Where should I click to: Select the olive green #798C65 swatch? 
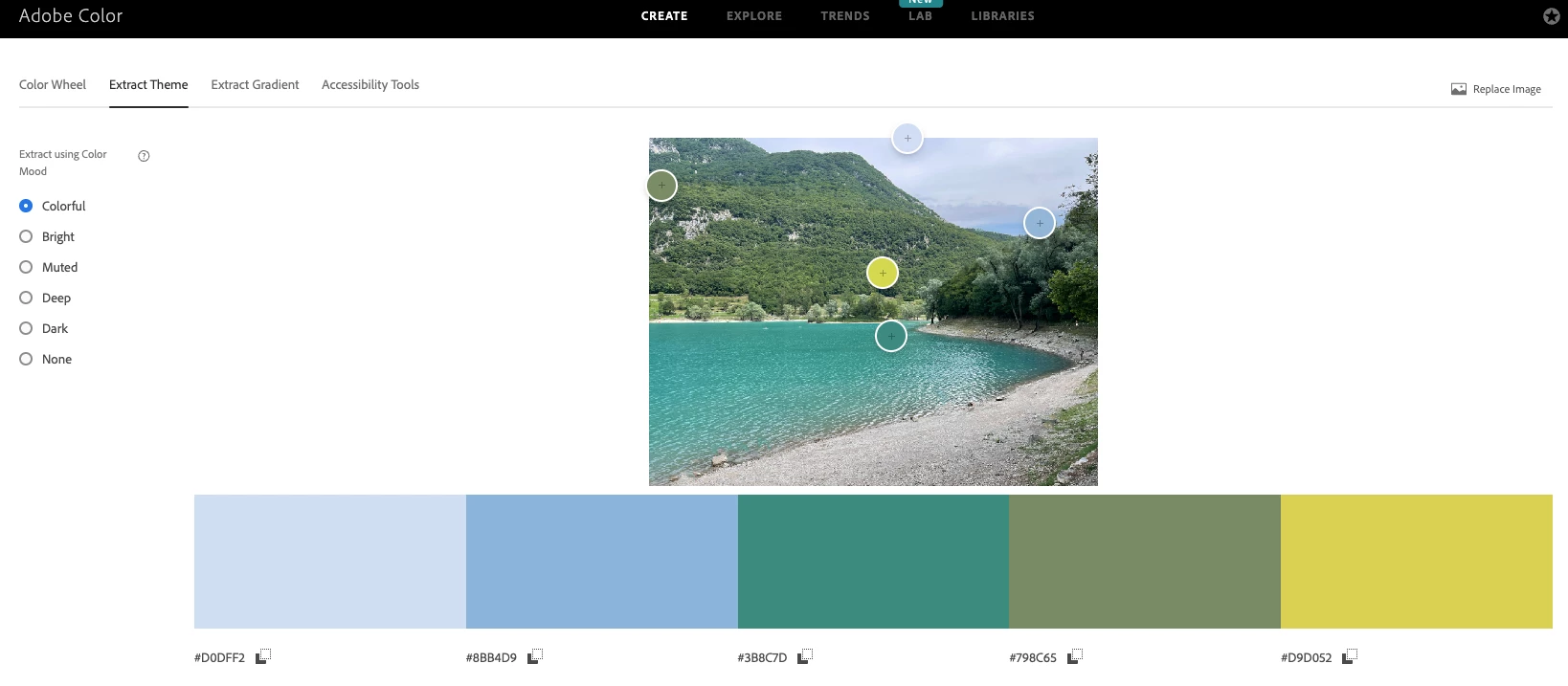1145,562
